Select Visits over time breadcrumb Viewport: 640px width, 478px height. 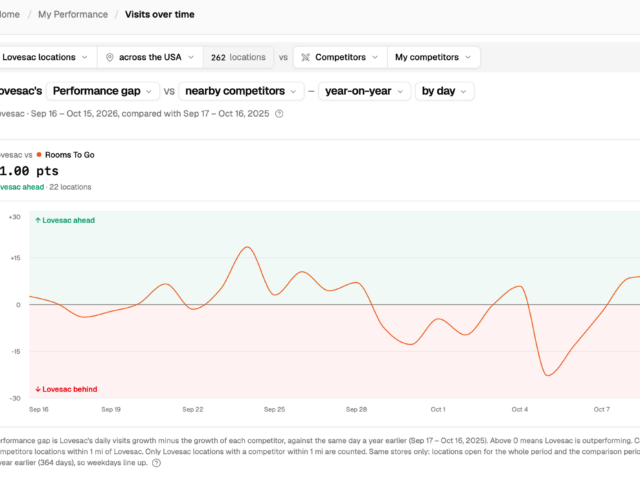tap(160, 14)
